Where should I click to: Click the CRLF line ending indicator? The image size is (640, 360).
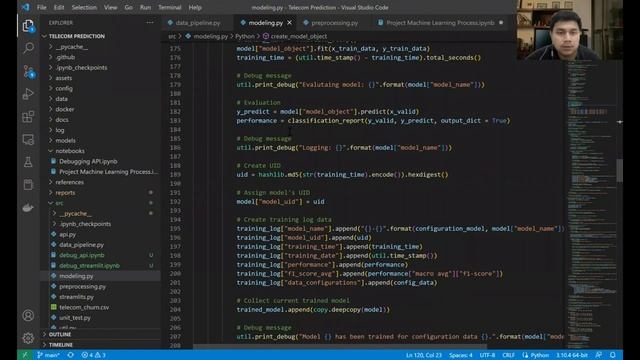[509, 355]
